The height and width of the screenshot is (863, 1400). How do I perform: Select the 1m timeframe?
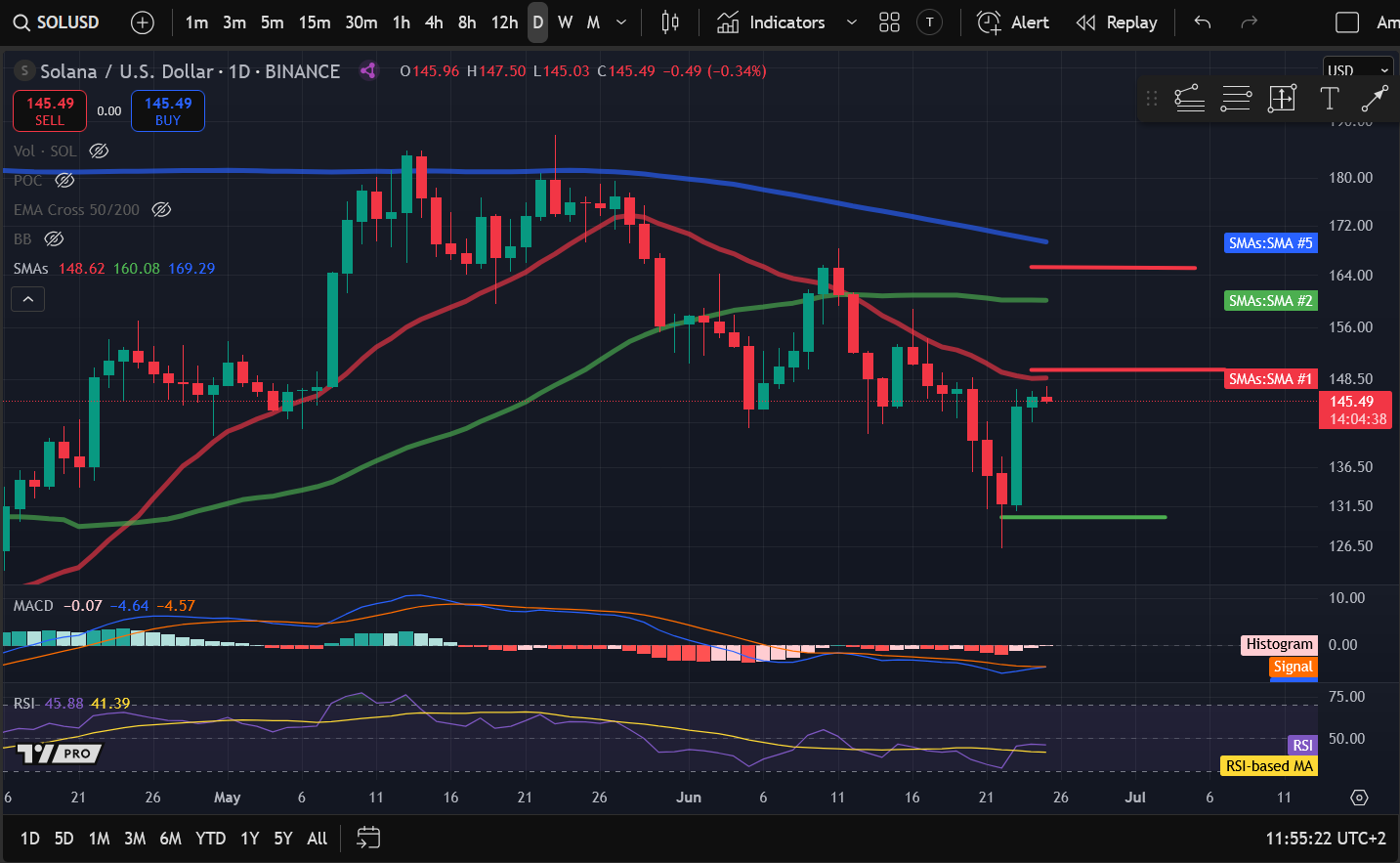tap(196, 22)
